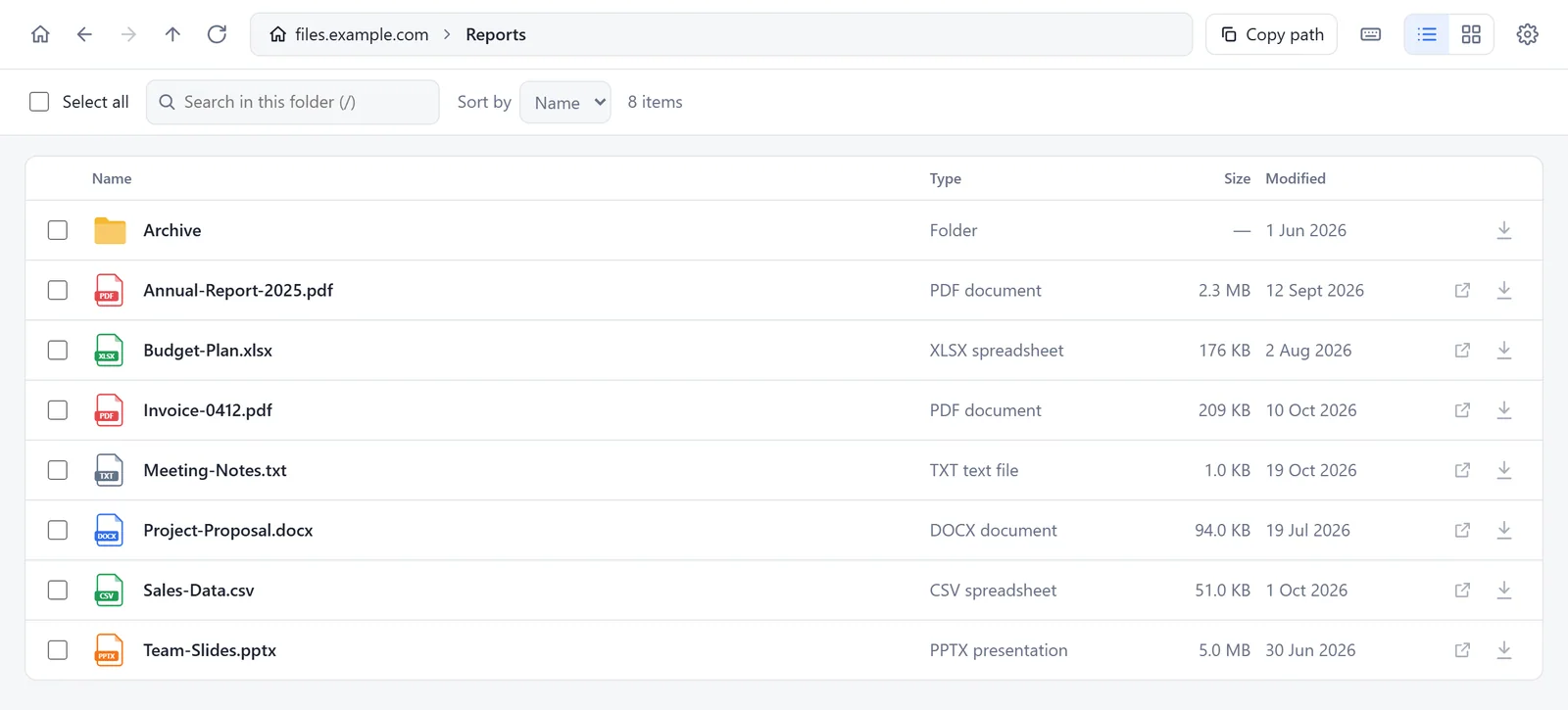This screenshot has width=1568, height=710.
Task: Click the Meeting-Notes.txt file name
Action: (x=215, y=470)
